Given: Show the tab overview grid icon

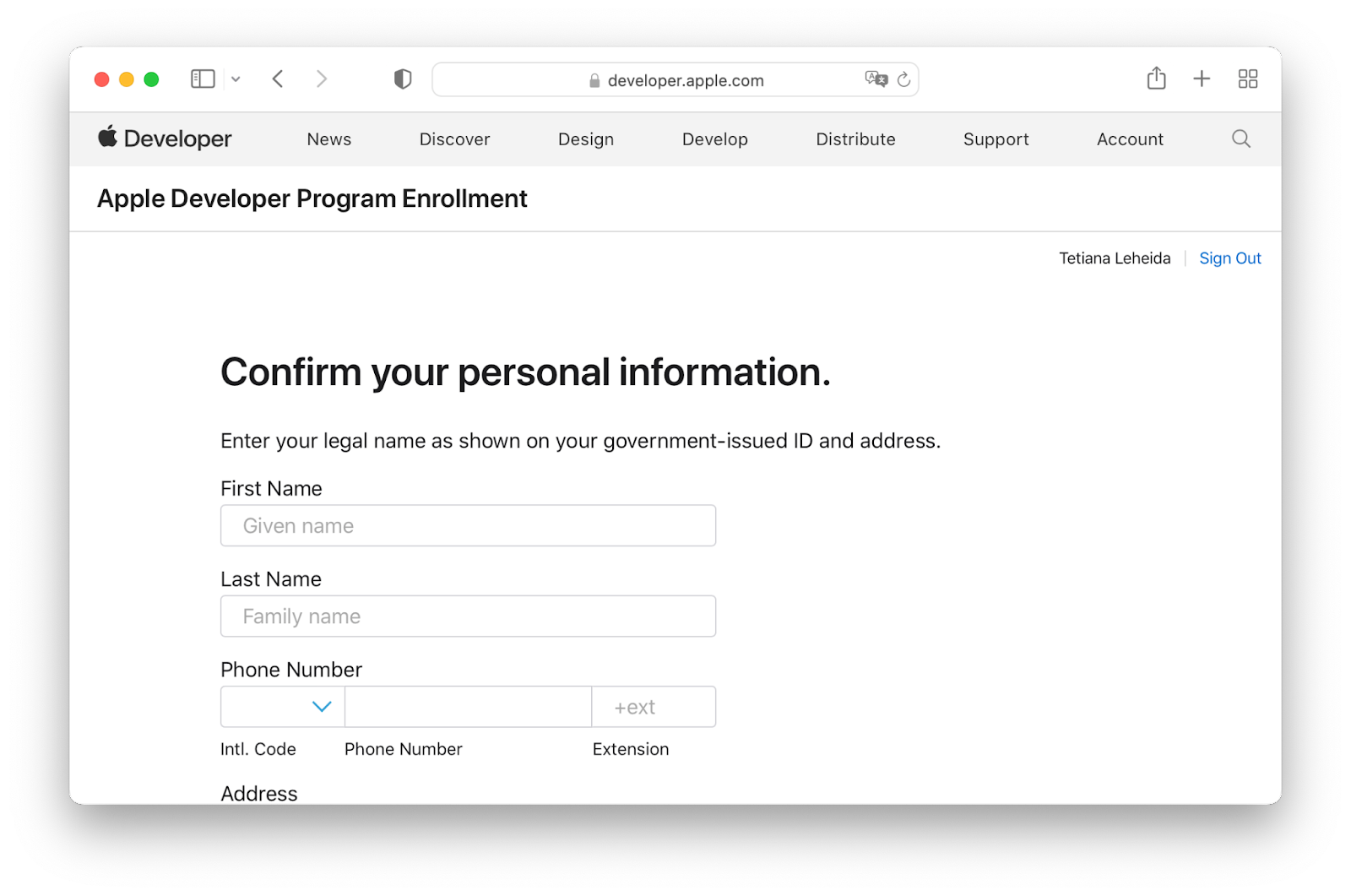Looking at the screenshot, I should (x=1248, y=79).
